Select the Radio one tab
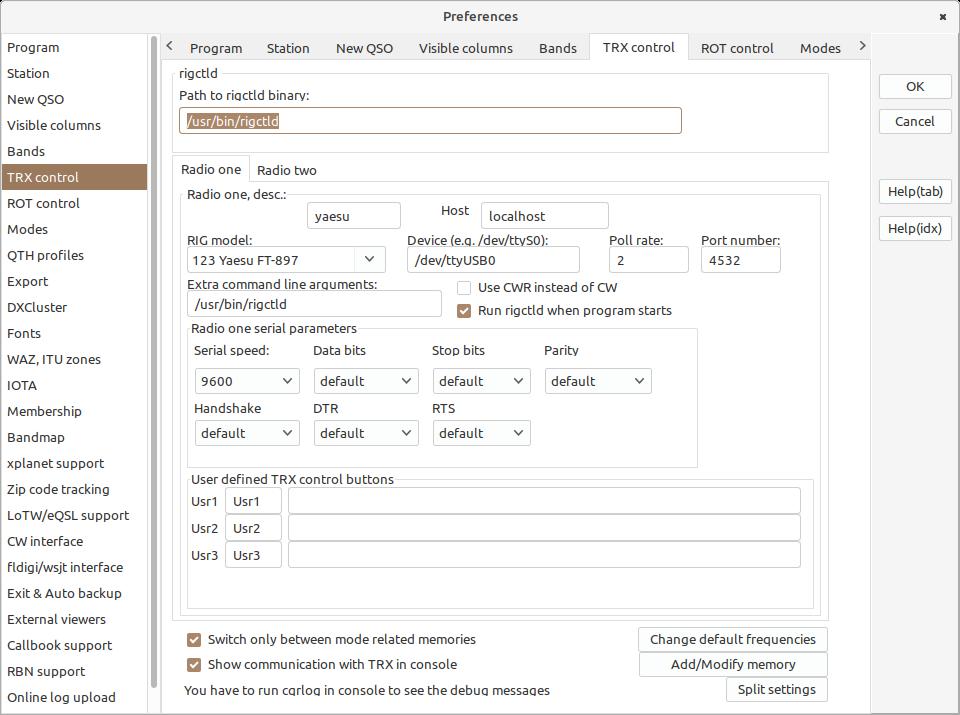 pos(211,170)
